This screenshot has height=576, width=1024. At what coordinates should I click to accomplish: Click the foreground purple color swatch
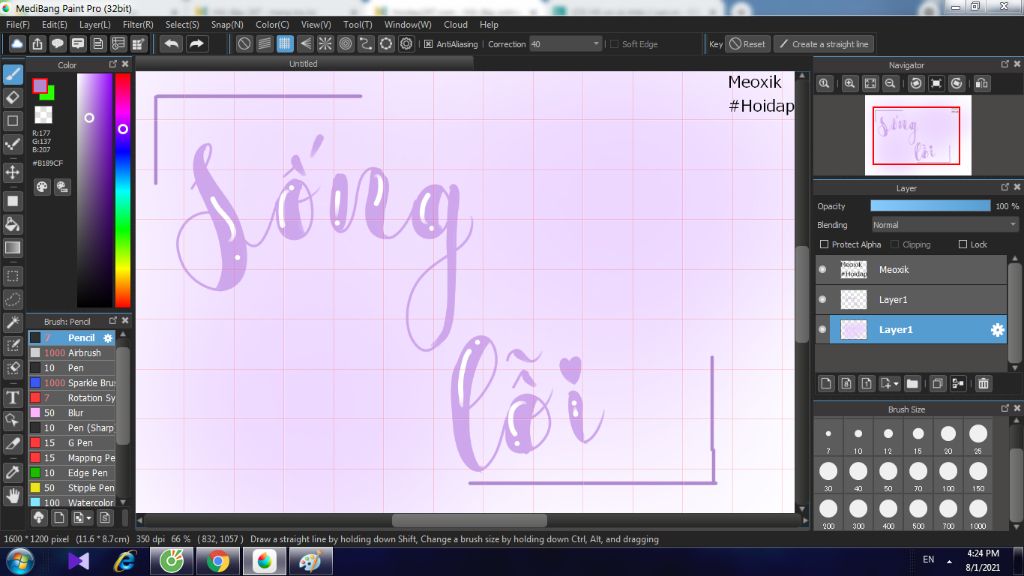click(40, 86)
